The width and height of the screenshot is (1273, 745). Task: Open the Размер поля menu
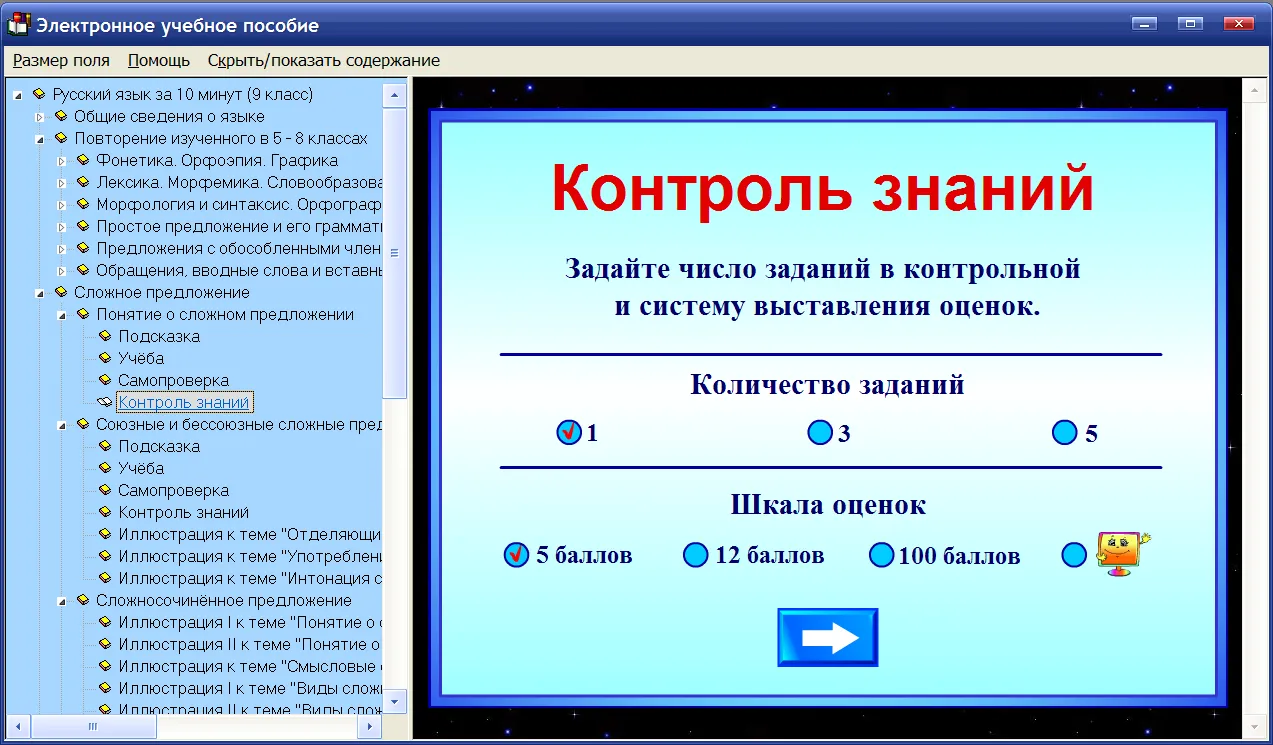coord(61,60)
